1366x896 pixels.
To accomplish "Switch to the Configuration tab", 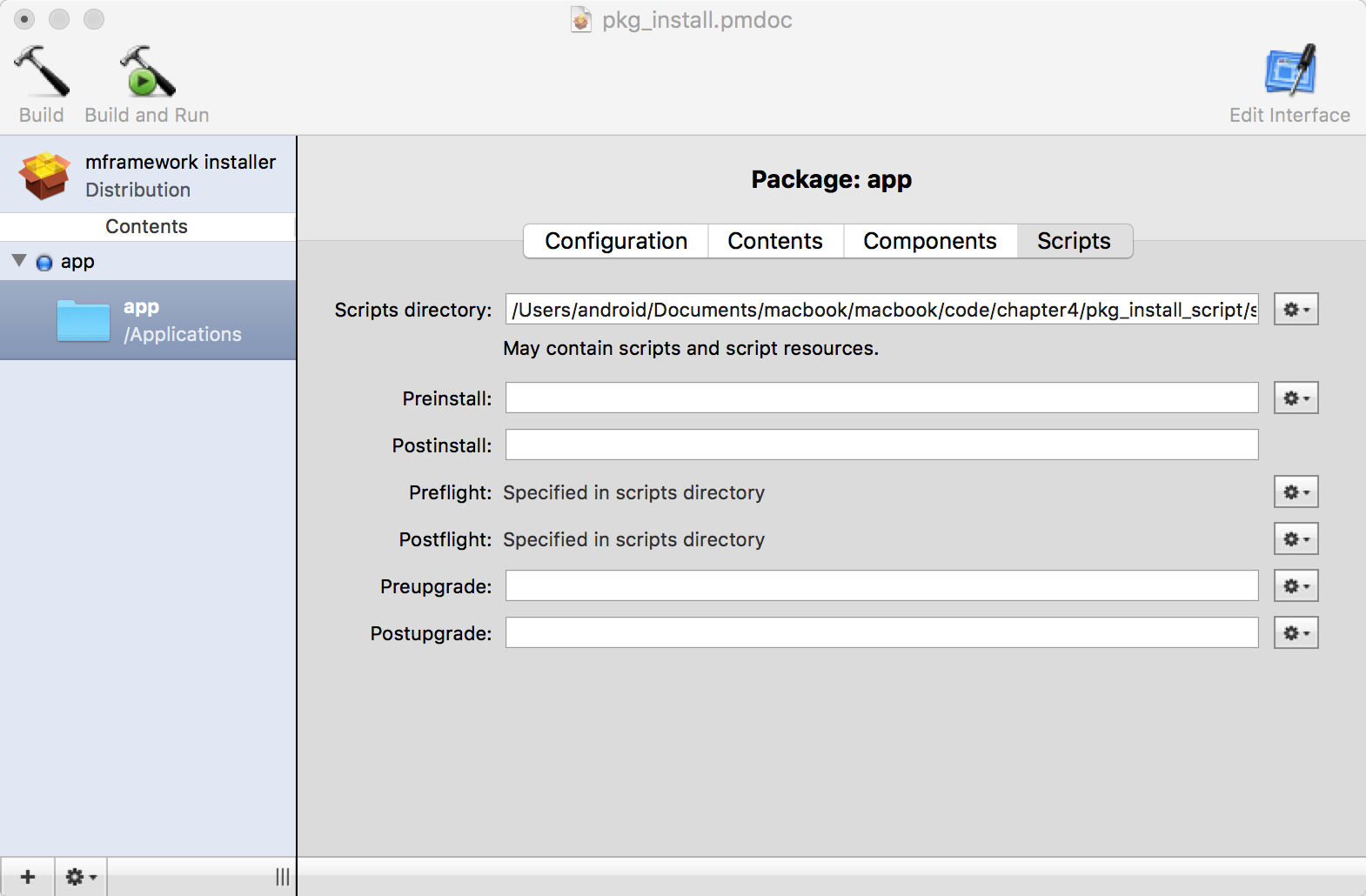I will pyautogui.click(x=616, y=241).
